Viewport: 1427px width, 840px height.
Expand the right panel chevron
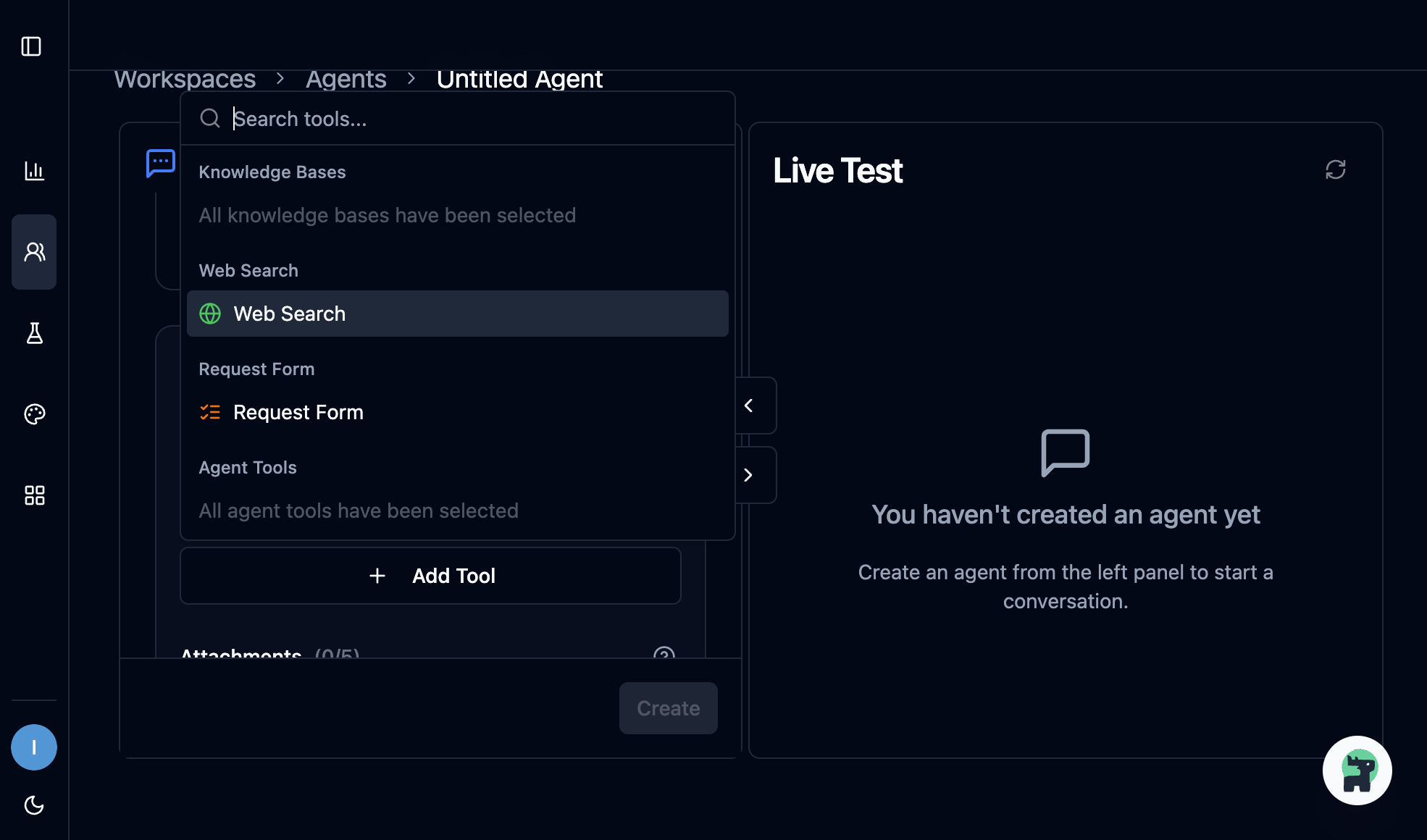pyautogui.click(x=748, y=474)
